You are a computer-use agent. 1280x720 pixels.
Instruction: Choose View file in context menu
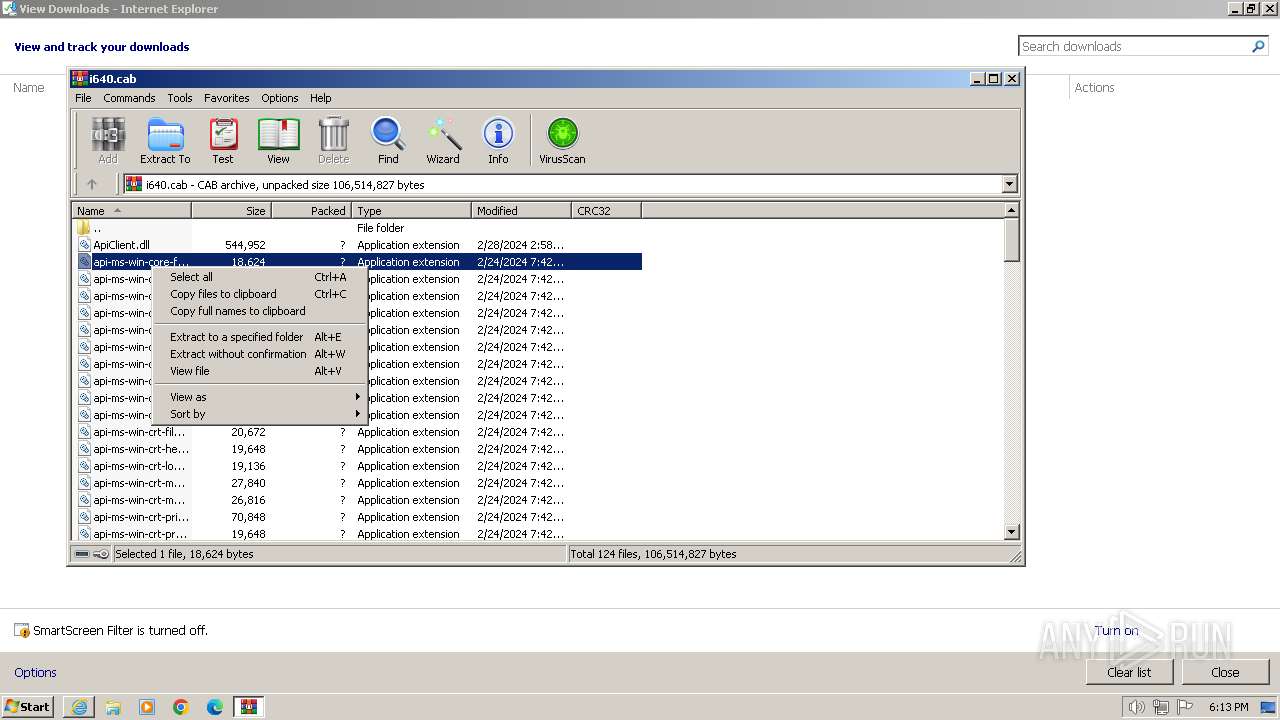click(260, 371)
